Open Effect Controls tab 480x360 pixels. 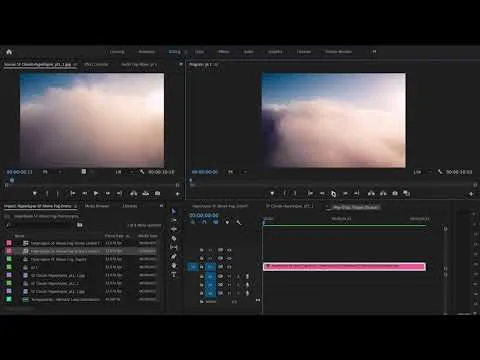96,64
